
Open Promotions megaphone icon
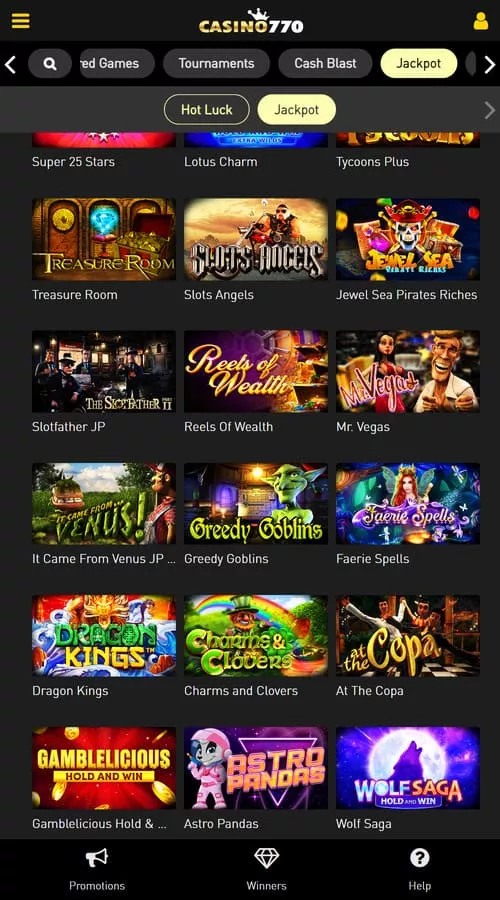[x=96, y=859]
